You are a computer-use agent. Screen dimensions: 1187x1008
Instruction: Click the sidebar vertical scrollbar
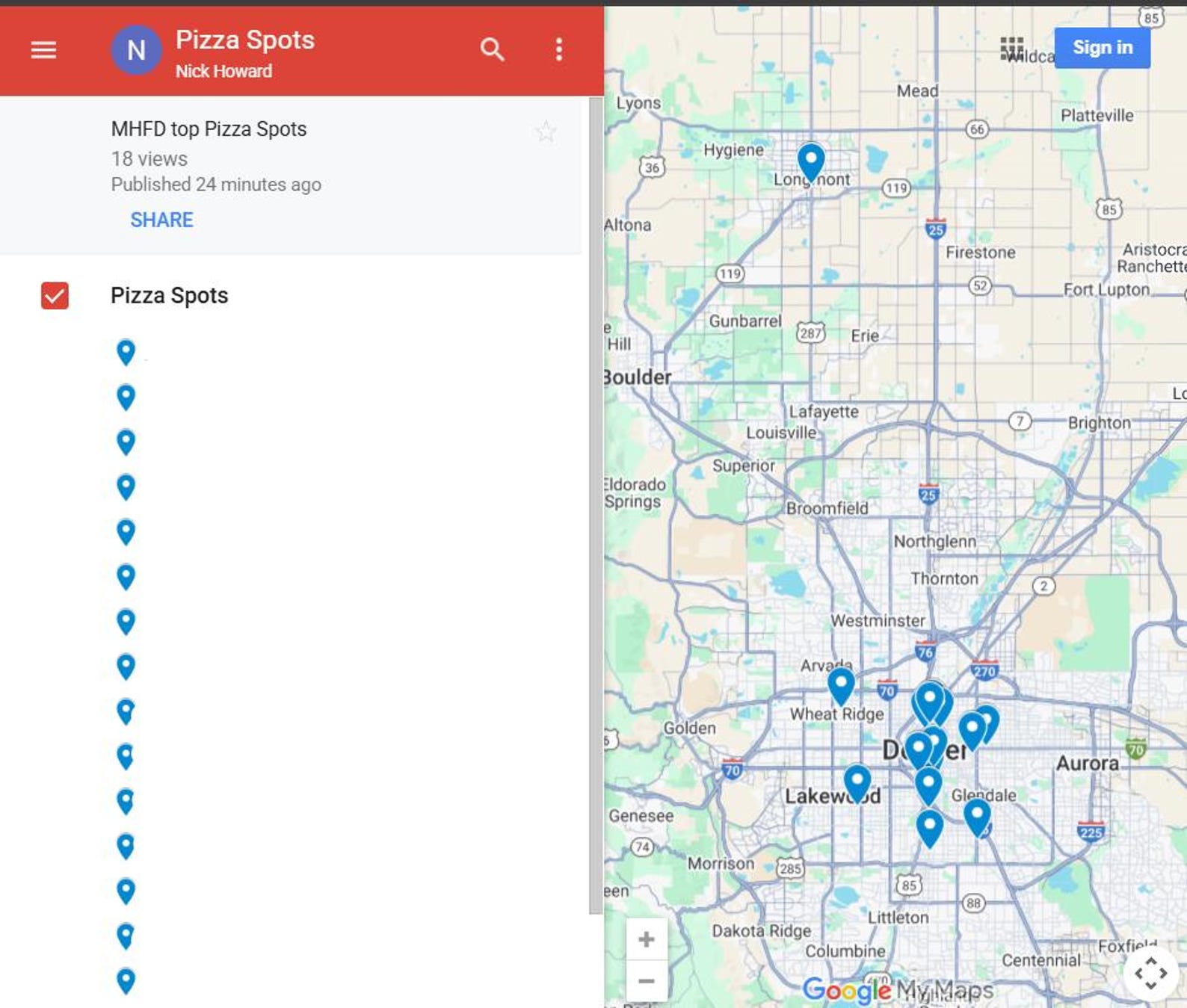596,504
